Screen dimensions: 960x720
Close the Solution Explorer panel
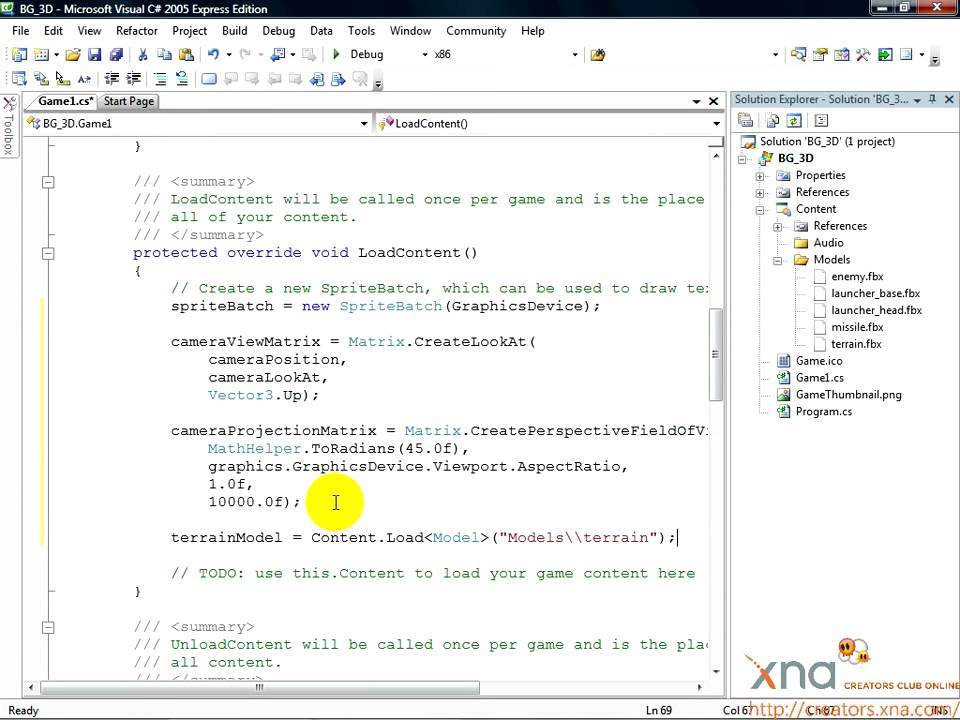[x=949, y=99]
